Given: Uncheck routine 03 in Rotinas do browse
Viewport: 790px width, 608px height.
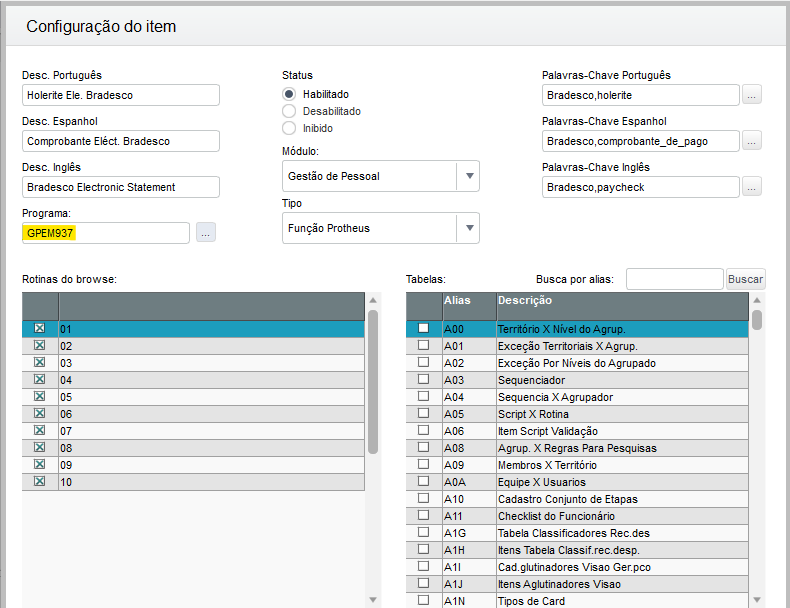Looking at the screenshot, I should click(39, 363).
